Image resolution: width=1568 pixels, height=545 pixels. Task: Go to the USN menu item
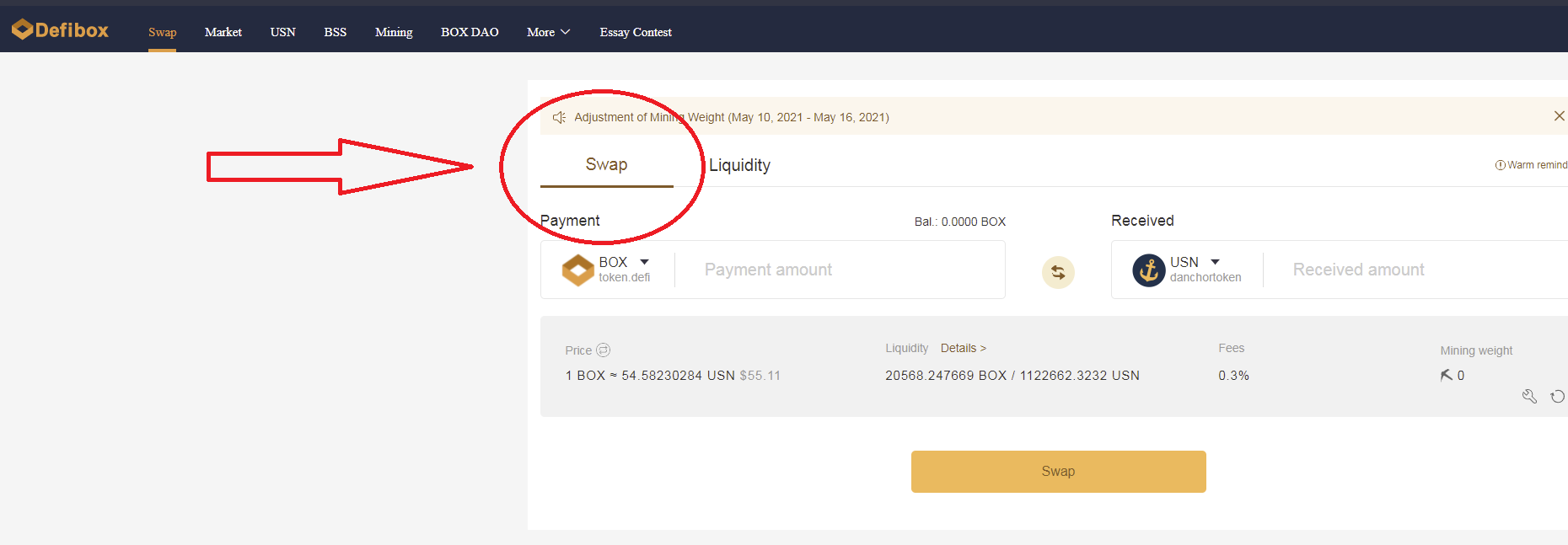pos(283,32)
